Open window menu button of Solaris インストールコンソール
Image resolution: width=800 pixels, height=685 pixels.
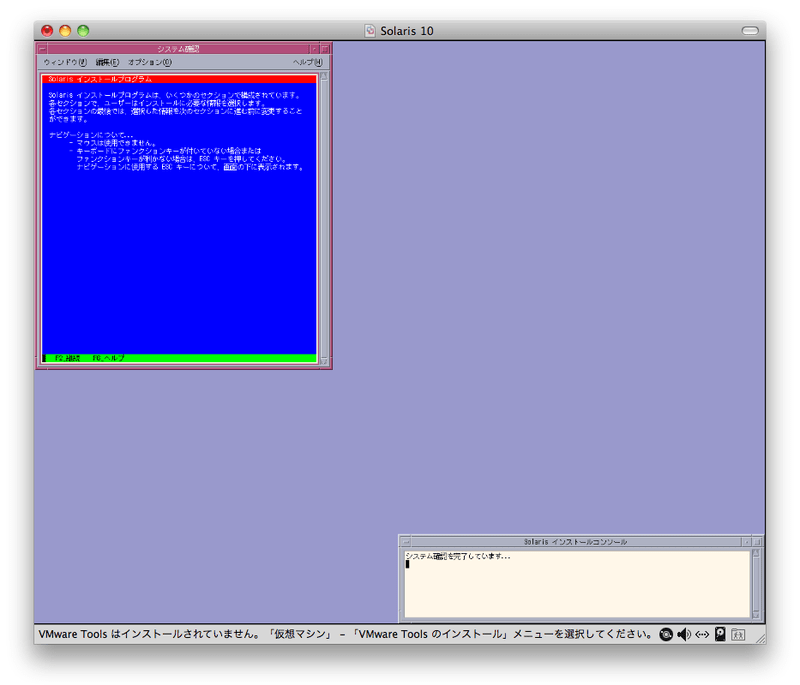coord(404,541)
